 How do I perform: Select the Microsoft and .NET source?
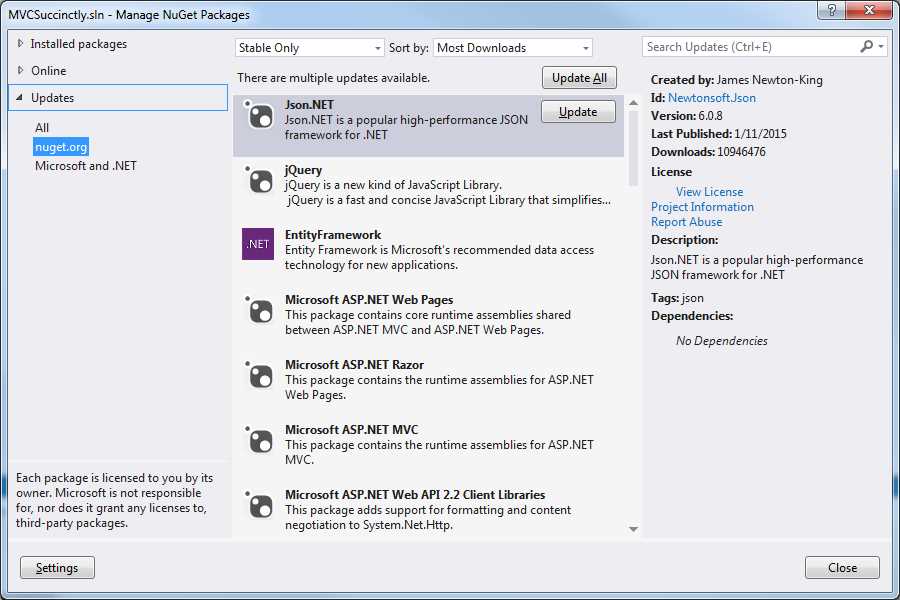[x=86, y=166]
